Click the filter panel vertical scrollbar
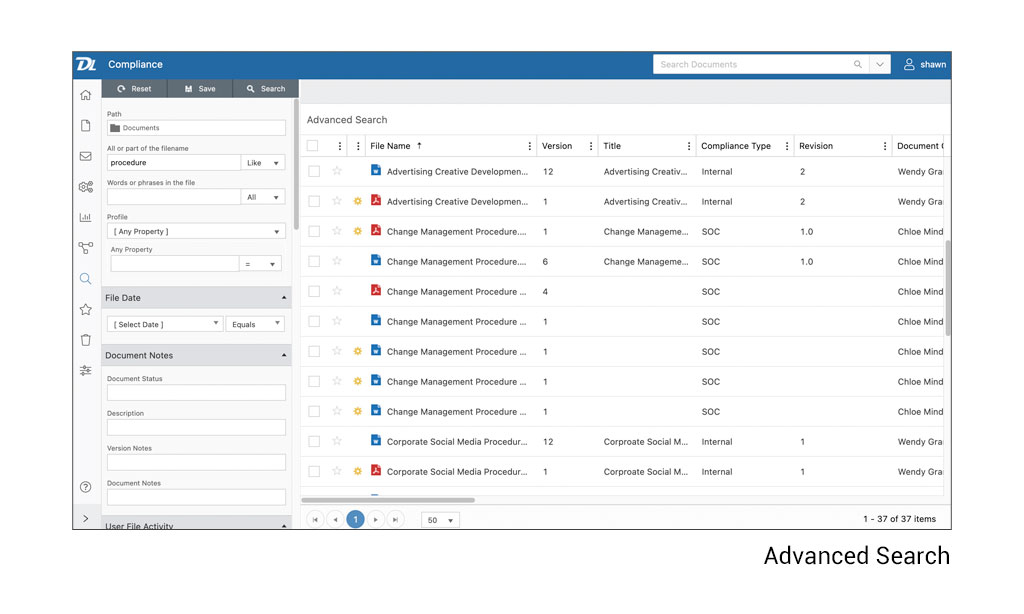Screen dimensions: 1024x614 pyautogui.click(x=296, y=165)
